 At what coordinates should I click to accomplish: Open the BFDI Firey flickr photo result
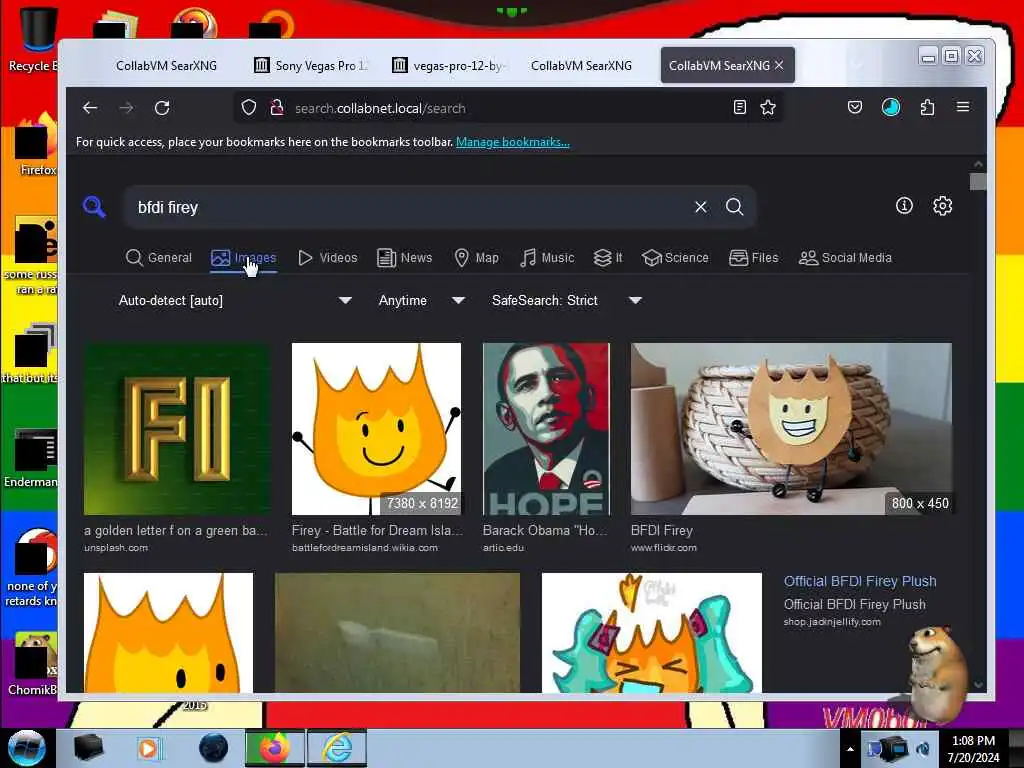791,429
